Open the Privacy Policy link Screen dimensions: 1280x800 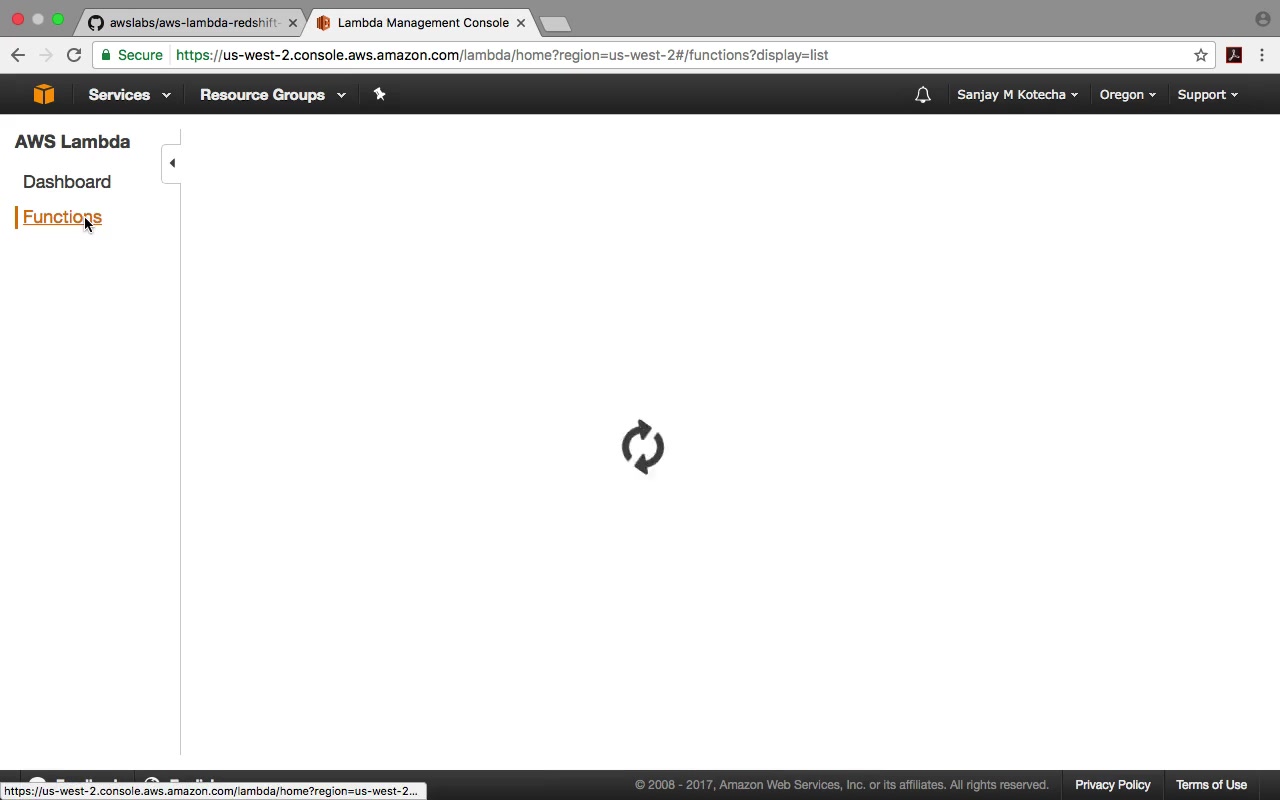point(1112,785)
